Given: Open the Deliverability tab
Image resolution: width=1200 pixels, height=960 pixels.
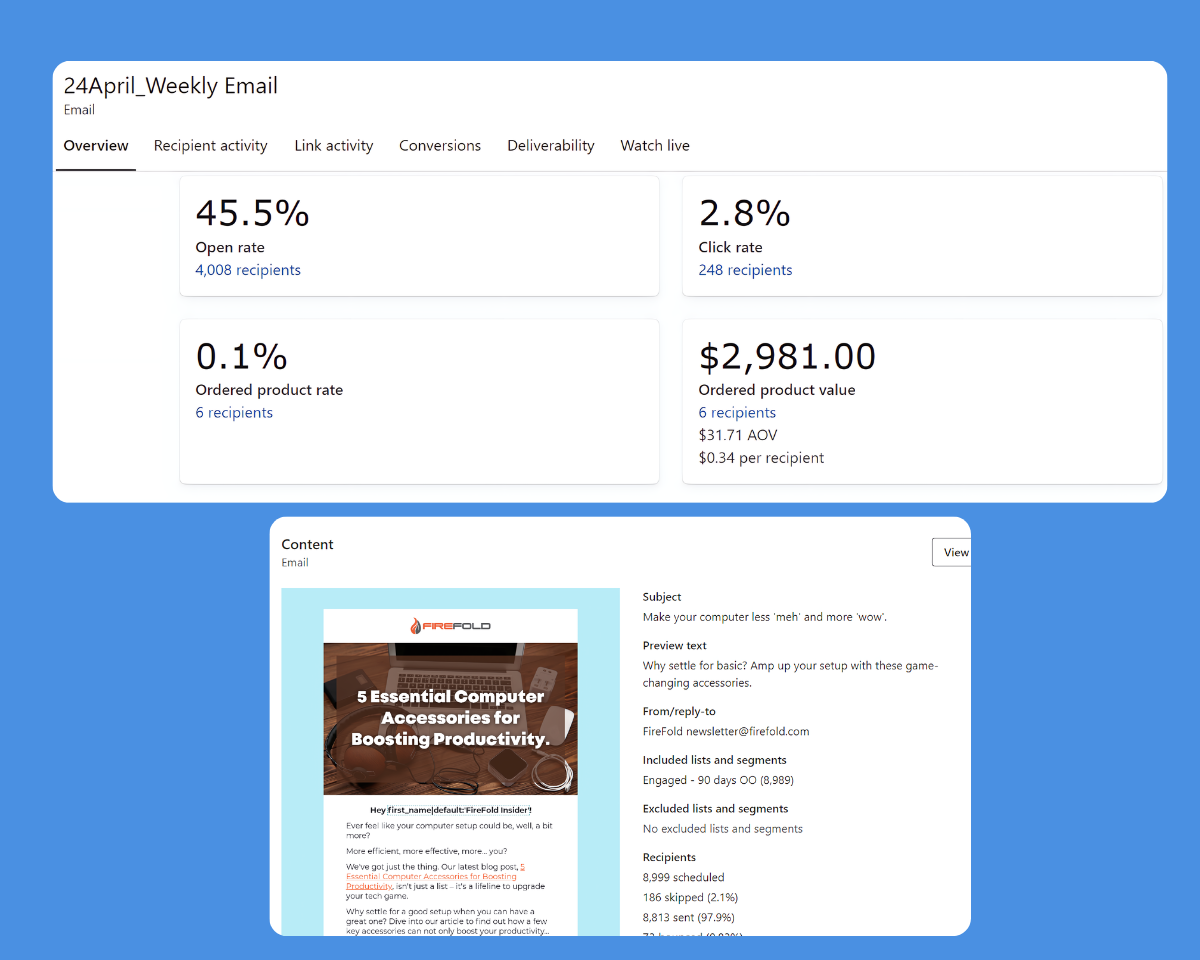Looking at the screenshot, I should (550, 146).
